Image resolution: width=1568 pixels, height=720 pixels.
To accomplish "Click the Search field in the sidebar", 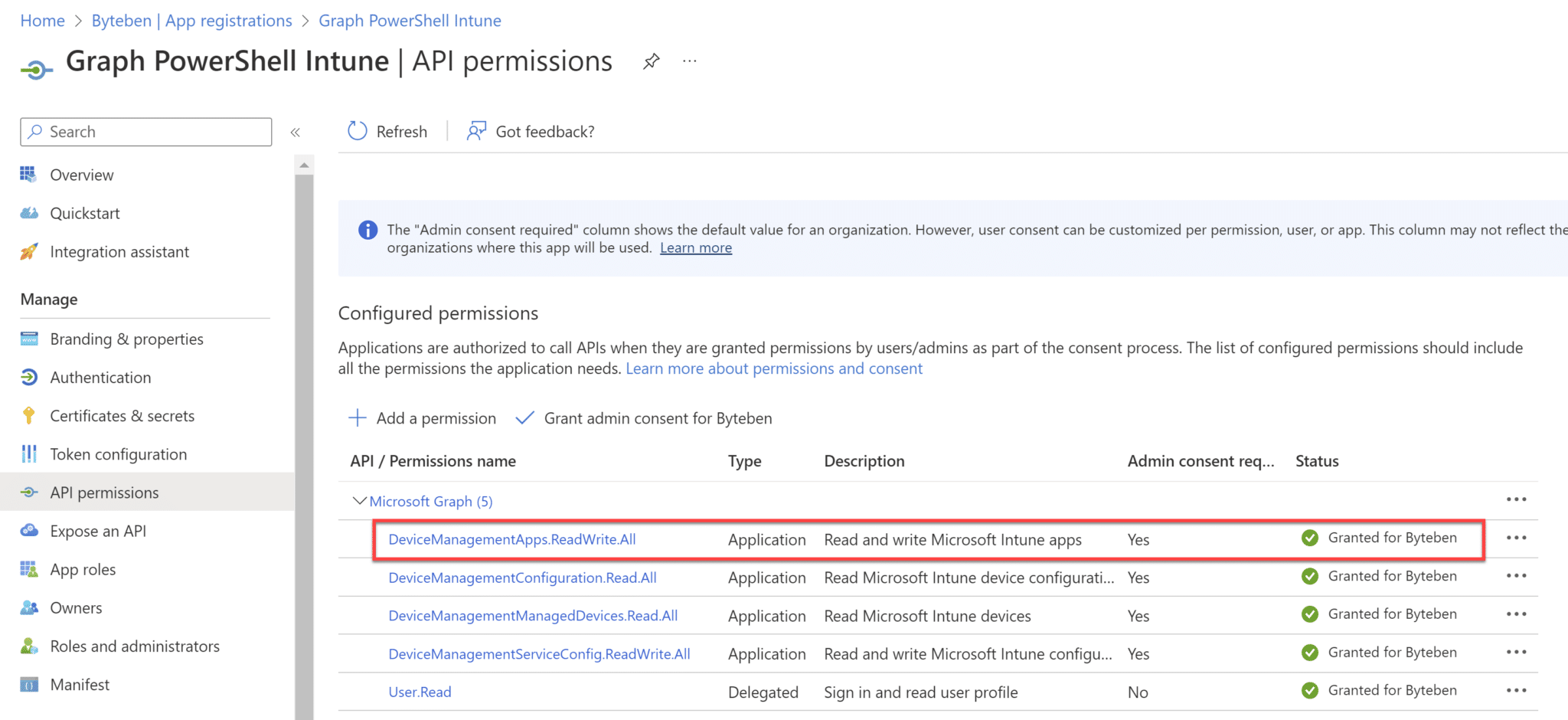I will [145, 132].
